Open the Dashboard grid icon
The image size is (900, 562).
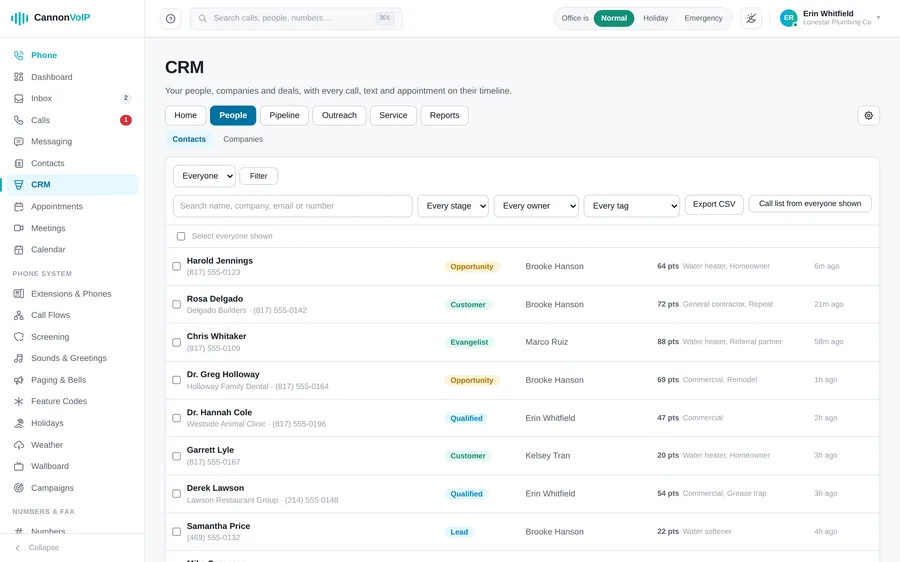click(x=19, y=77)
